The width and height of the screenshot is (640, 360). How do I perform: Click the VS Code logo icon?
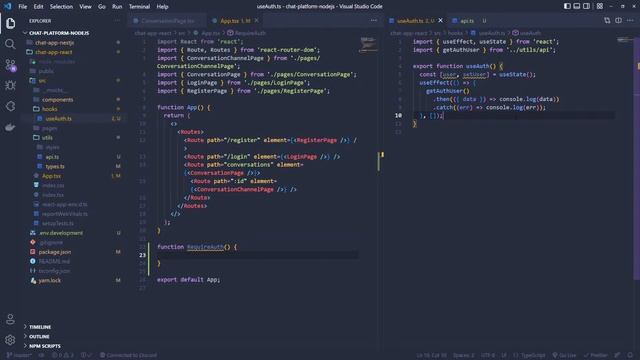click(x=7, y=6)
